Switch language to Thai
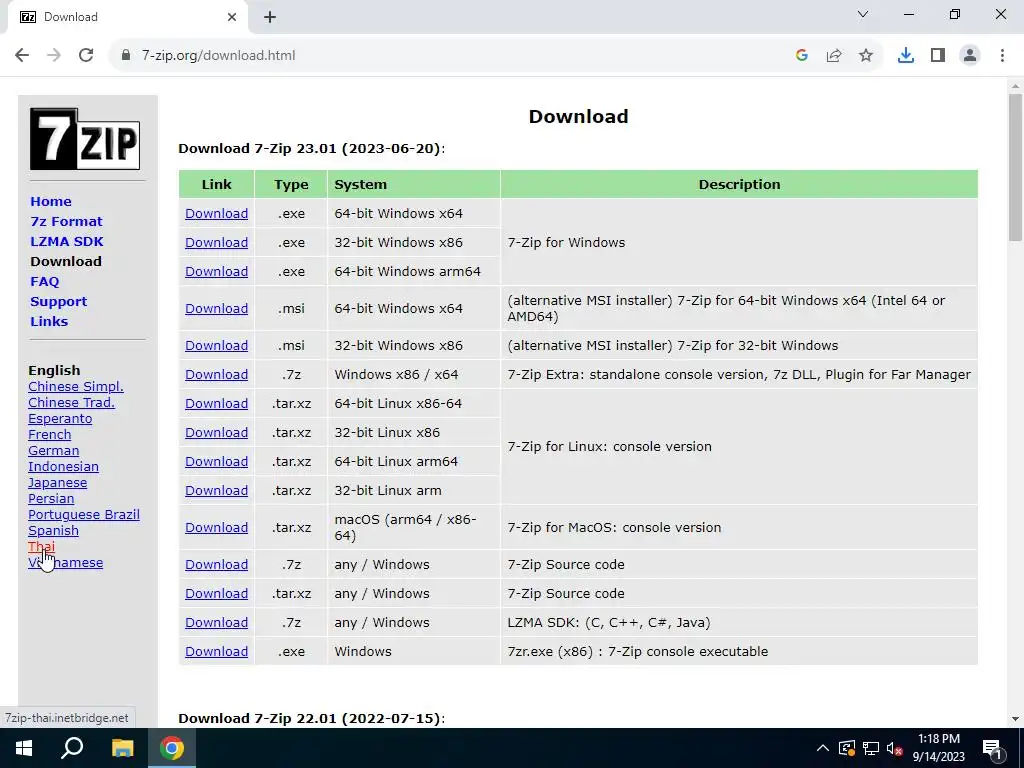Image resolution: width=1024 pixels, height=768 pixels. 41,547
